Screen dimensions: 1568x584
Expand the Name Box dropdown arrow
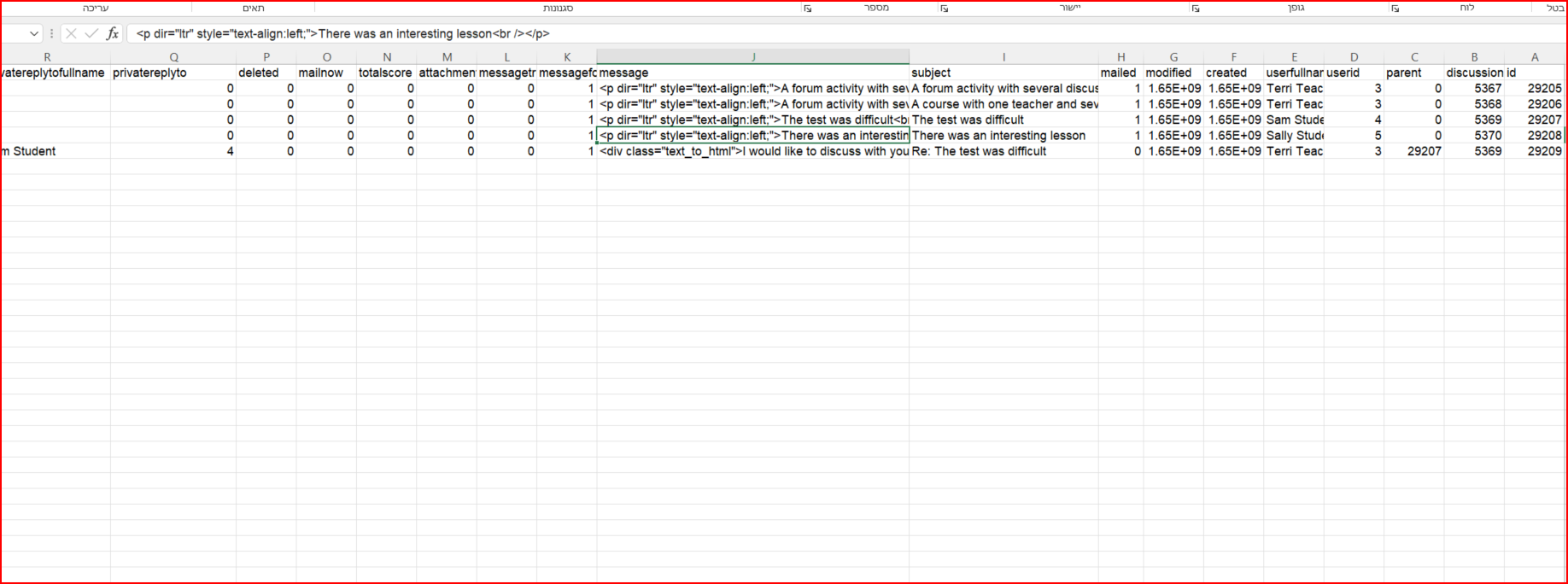click(34, 34)
